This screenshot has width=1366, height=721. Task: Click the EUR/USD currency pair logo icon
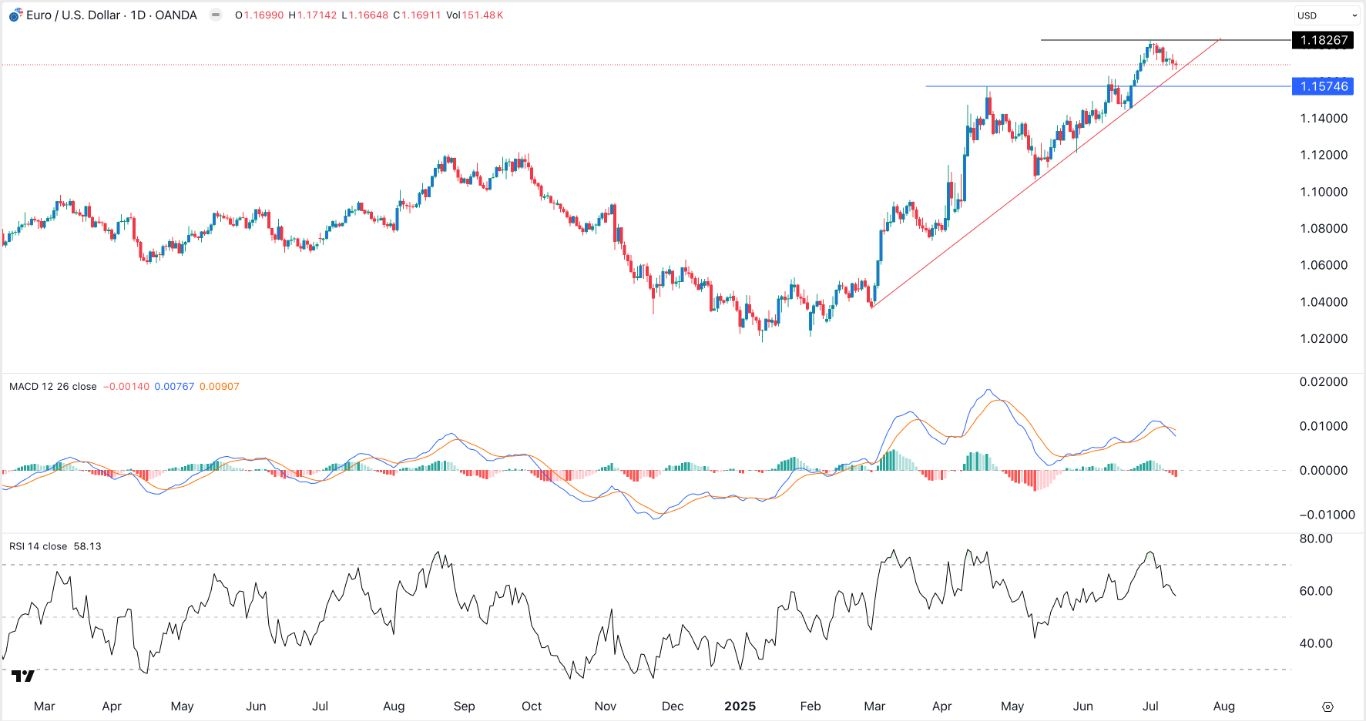click(x=15, y=15)
